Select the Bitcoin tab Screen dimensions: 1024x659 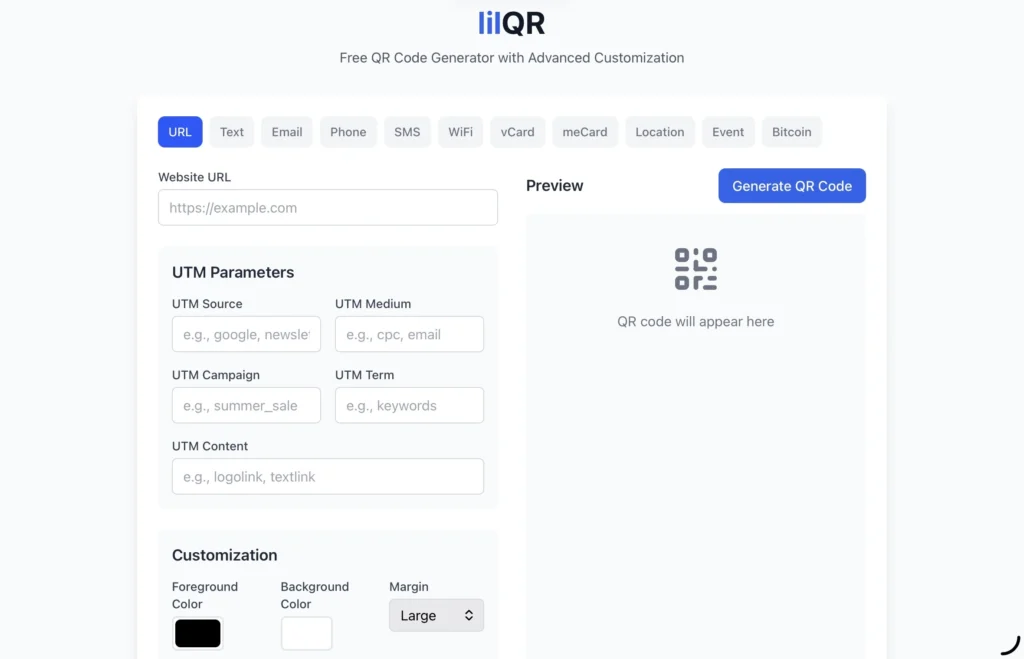click(791, 132)
